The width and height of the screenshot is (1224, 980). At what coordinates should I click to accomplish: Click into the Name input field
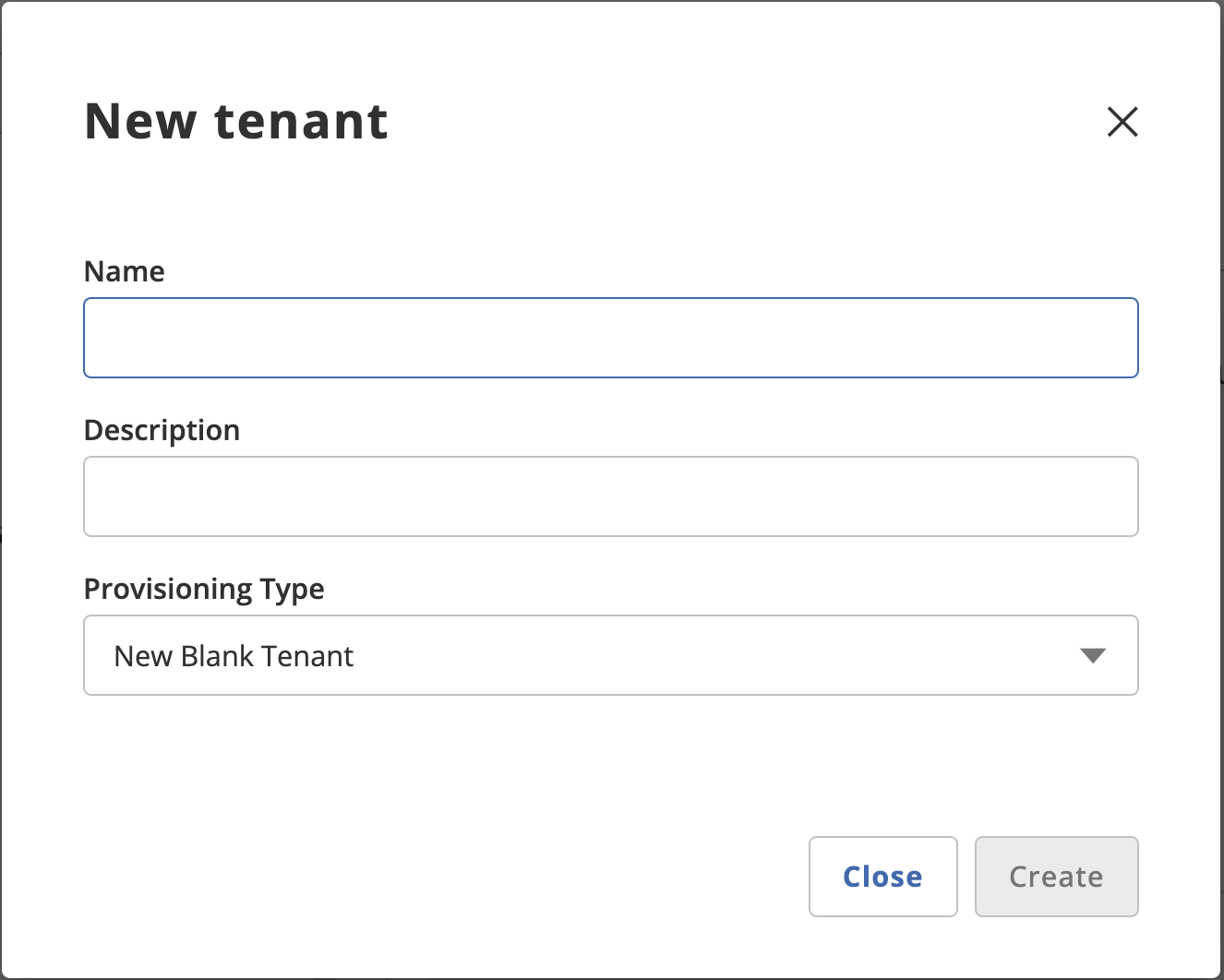pos(610,338)
